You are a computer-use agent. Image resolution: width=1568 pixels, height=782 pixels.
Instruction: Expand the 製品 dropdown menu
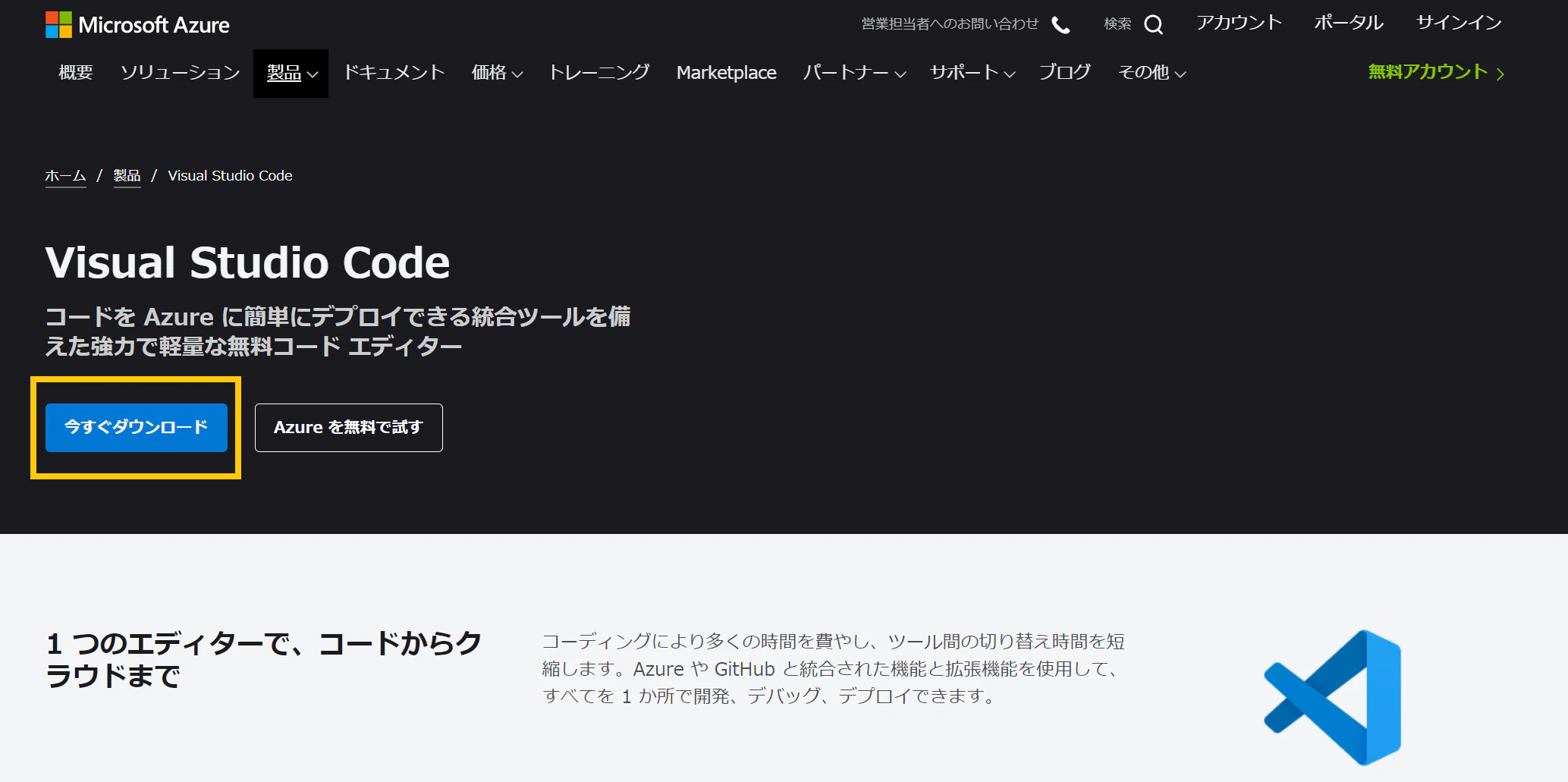click(x=291, y=73)
